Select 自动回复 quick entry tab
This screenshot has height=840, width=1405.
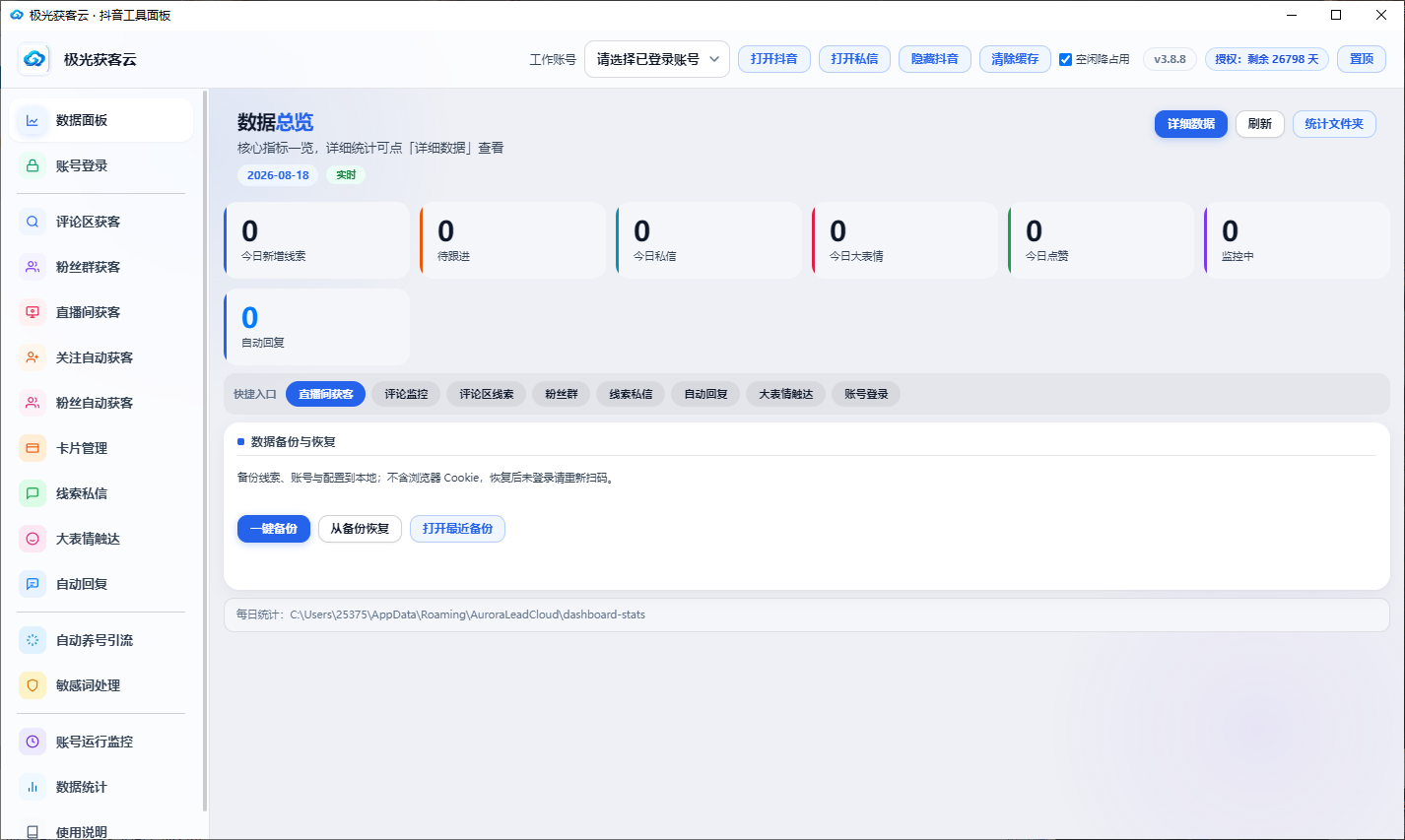click(705, 394)
